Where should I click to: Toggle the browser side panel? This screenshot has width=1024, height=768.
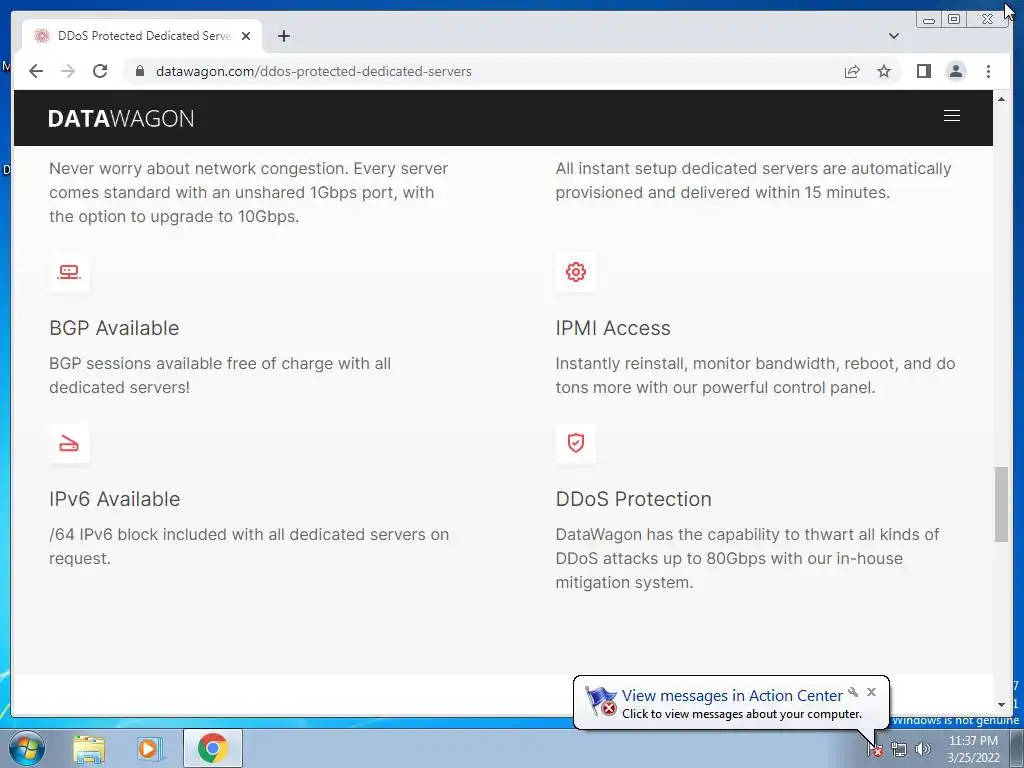pyautogui.click(x=923, y=71)
